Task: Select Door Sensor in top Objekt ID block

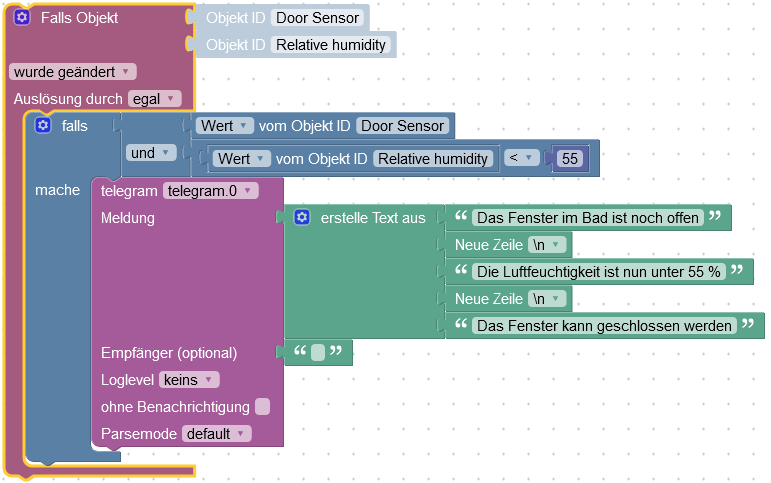Action: click(x=318, y=18)
